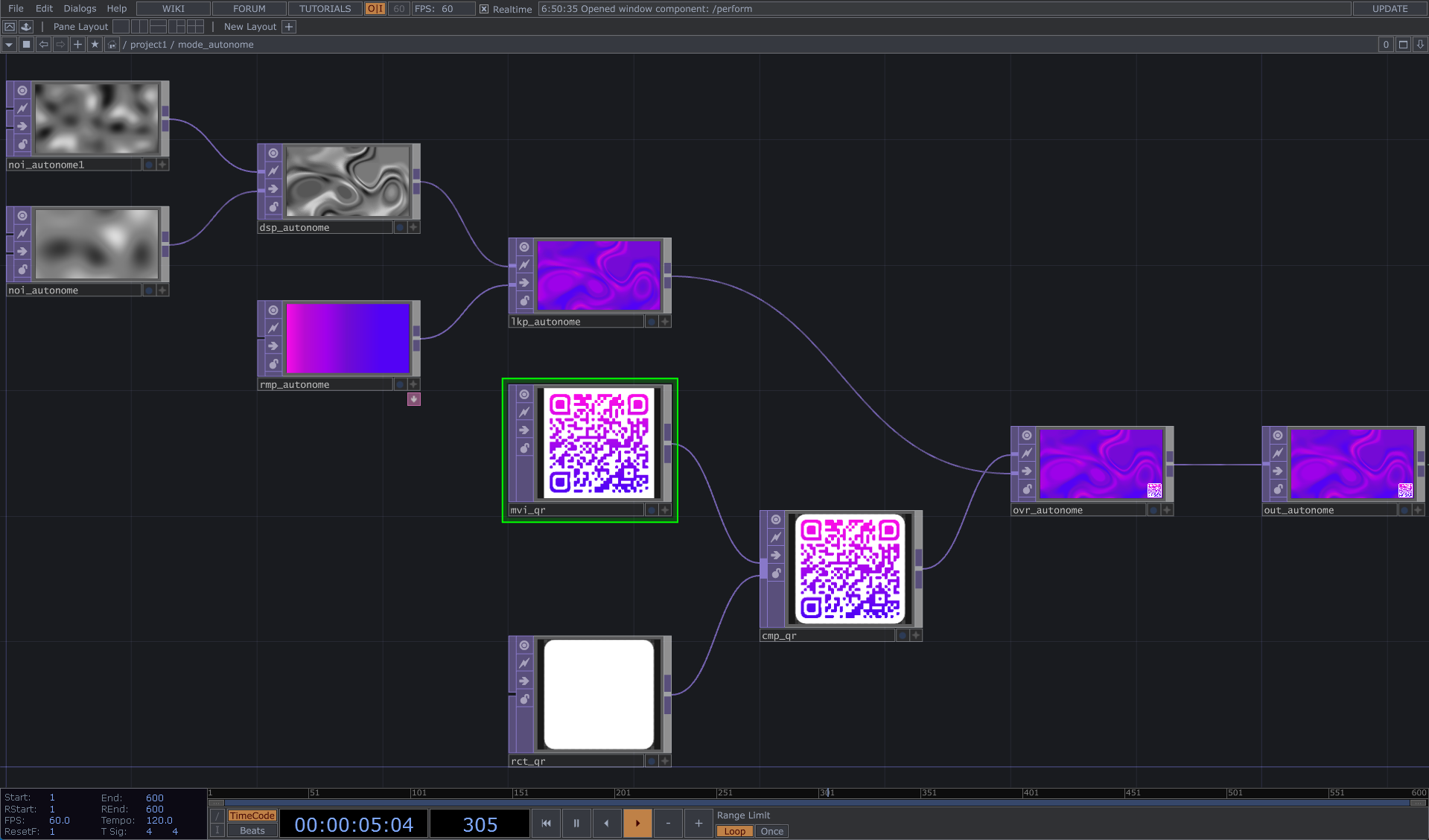Add new layout with plus icon
The width and height of the screenshot is (1429, 840).
(x=289, y=27)
